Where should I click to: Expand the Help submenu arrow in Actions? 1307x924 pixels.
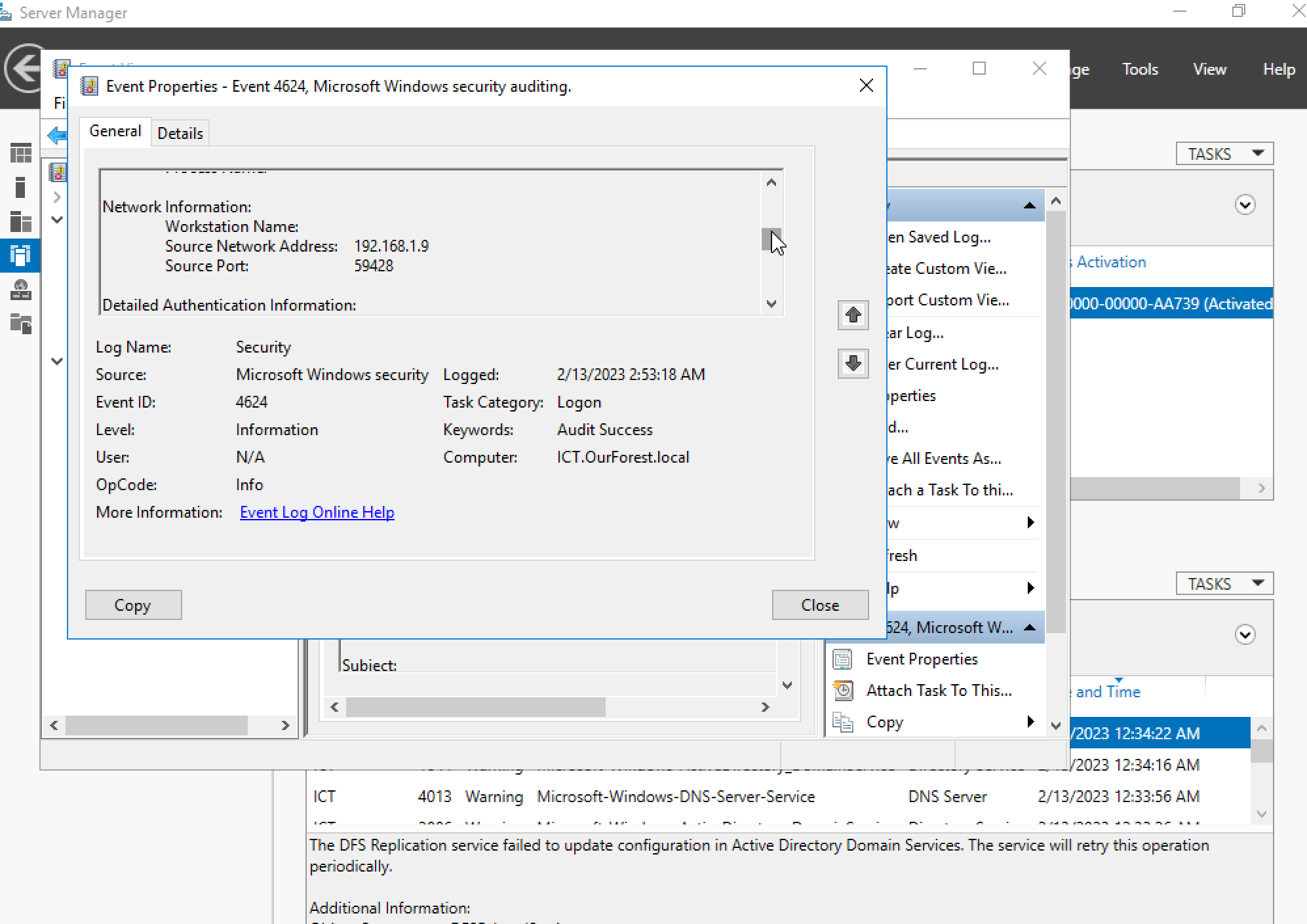tap(1030, 588)
